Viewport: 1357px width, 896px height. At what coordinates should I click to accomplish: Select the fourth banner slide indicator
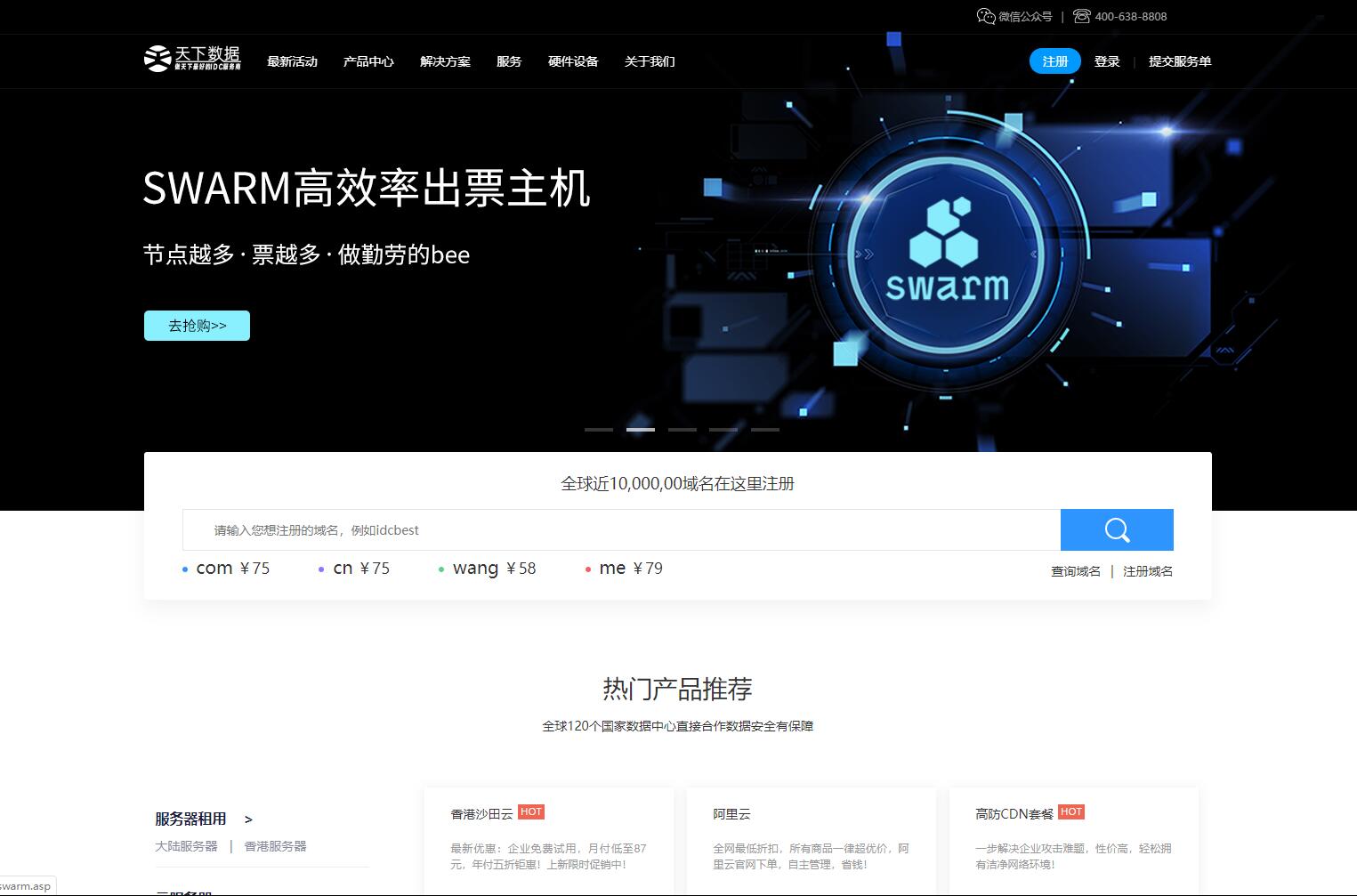pyautogui.click(x=723, y=430)
